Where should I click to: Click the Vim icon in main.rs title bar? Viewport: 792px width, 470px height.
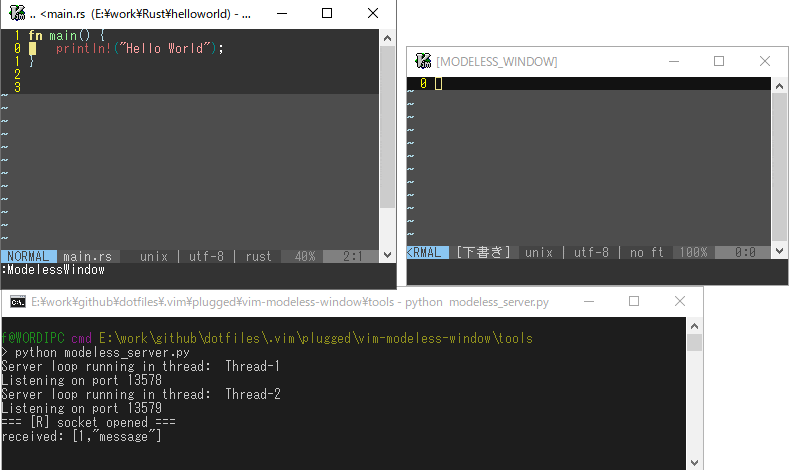(17, 13)
